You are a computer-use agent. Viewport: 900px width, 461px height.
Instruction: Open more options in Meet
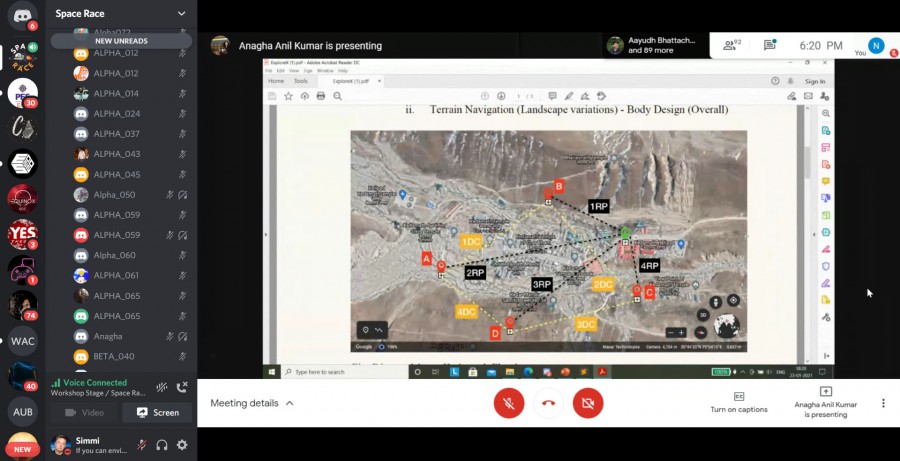882,403
